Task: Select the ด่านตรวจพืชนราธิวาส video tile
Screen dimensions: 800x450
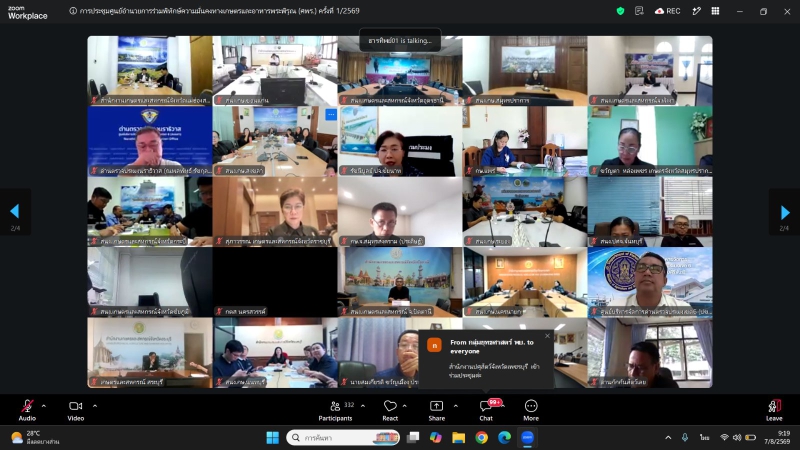Action: click(149, 141)
